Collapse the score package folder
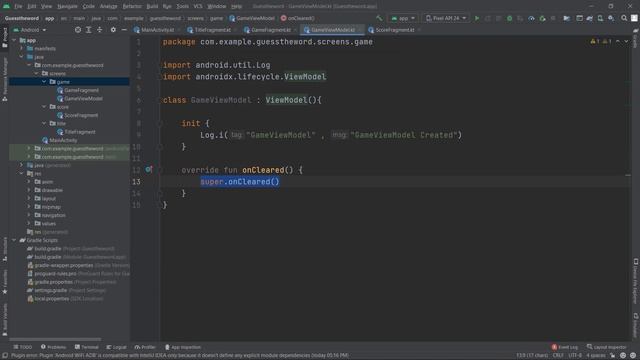Screen dimensions: 640x360 coord(44,107)
